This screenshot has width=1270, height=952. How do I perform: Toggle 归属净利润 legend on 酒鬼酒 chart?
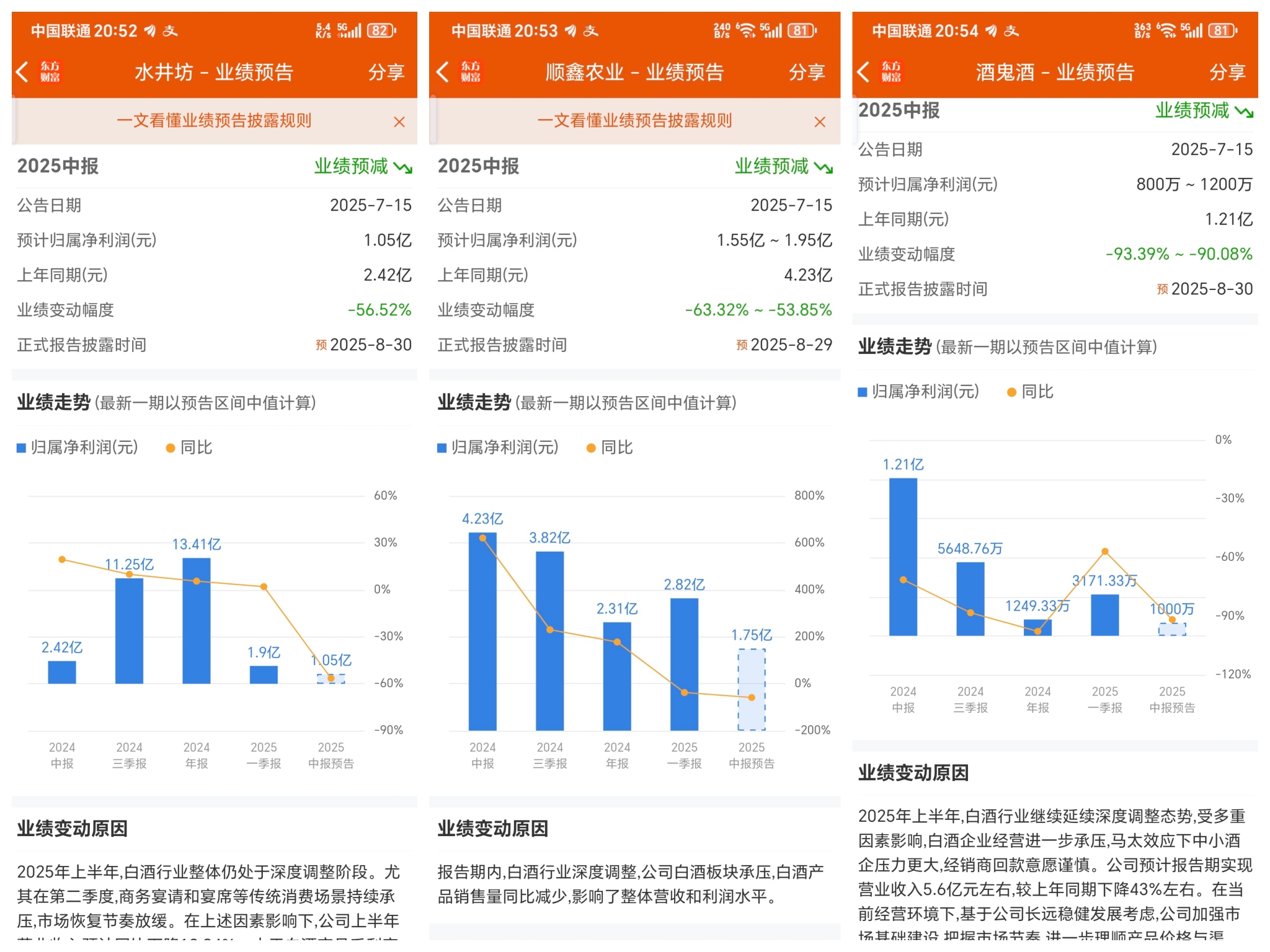coord(918,392)
